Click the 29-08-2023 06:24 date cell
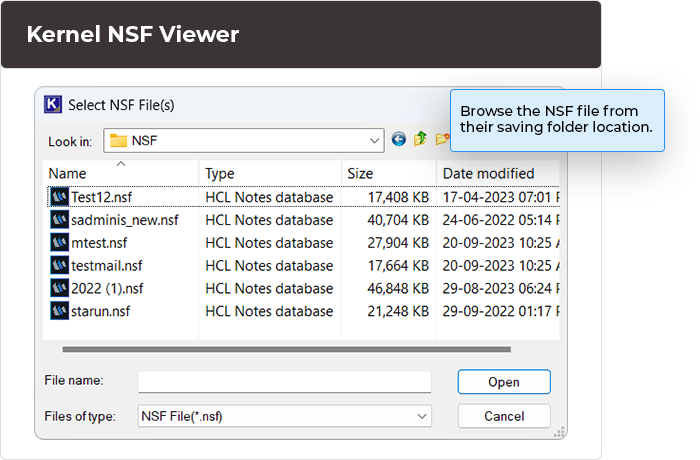 tap(501, 288)
